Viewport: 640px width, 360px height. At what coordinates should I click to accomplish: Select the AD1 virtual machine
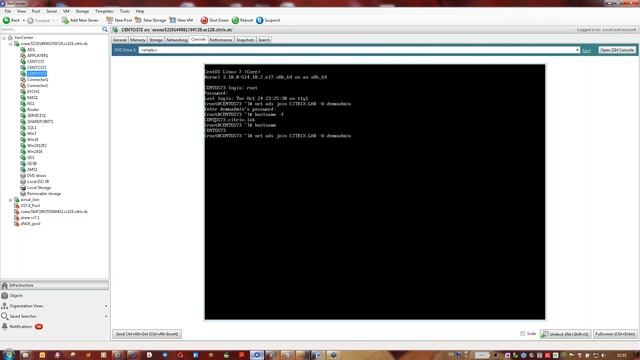tap(31, 49)
